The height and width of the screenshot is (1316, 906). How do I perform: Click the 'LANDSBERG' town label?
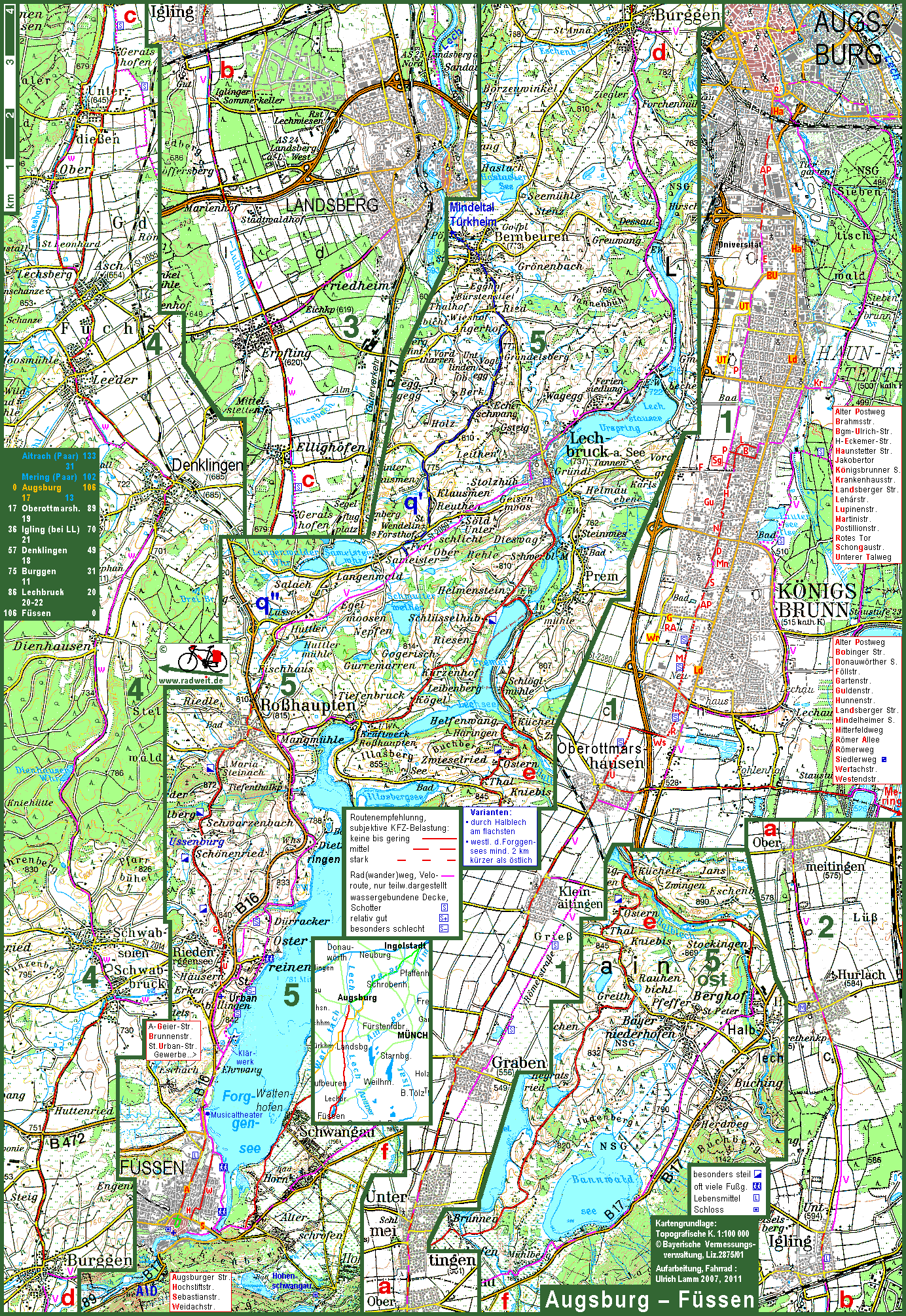[332, 205]
